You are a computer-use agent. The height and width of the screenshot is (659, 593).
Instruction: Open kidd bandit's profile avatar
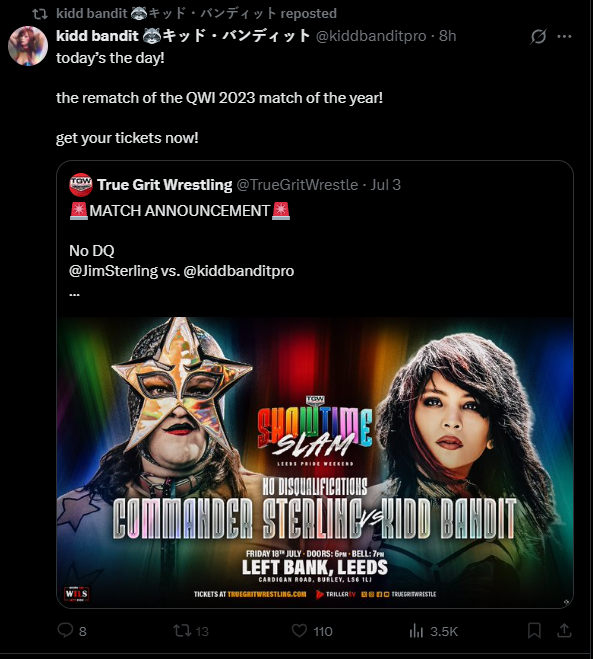click(28, 46)
